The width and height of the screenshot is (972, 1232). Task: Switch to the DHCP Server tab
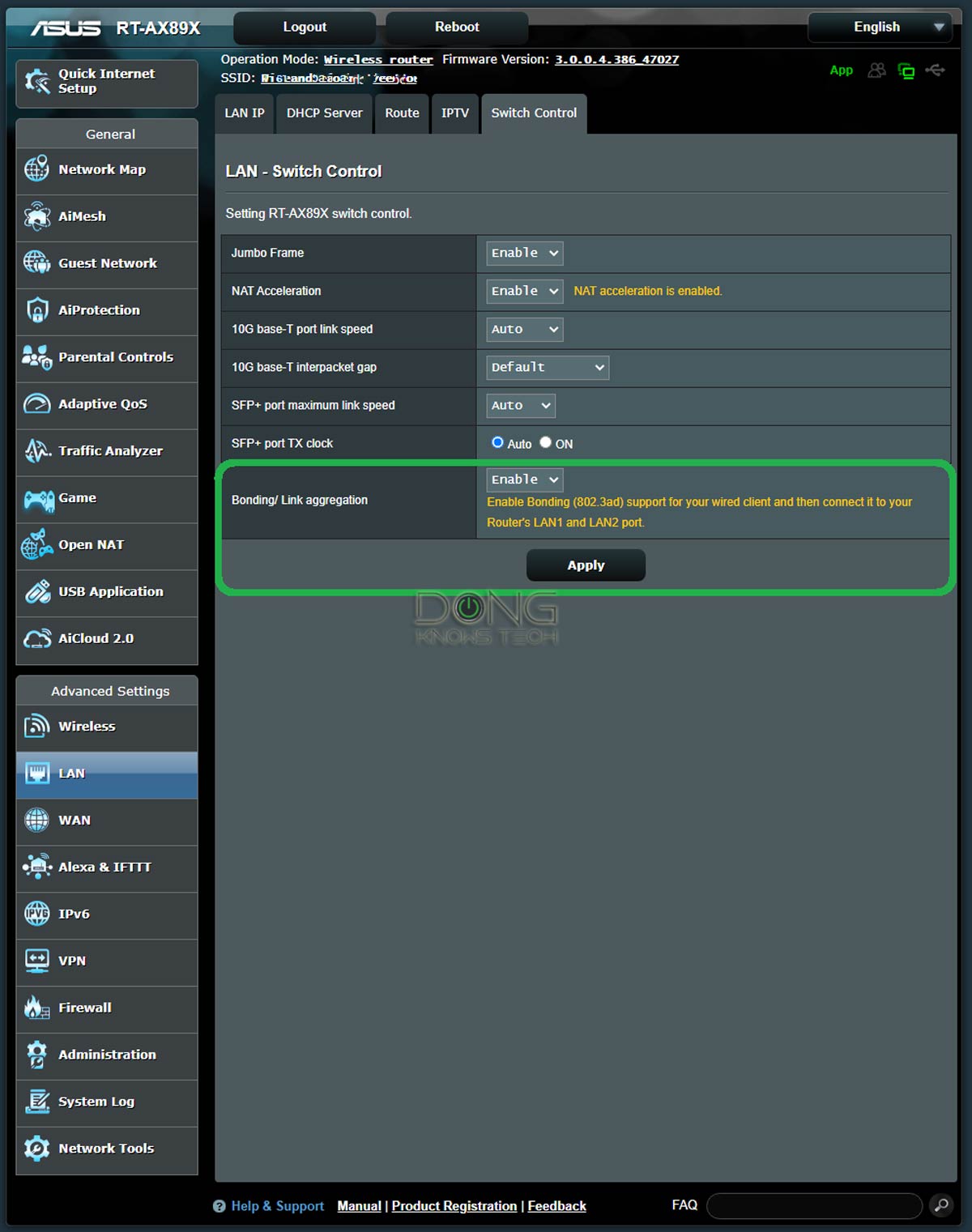click(324, 113)
